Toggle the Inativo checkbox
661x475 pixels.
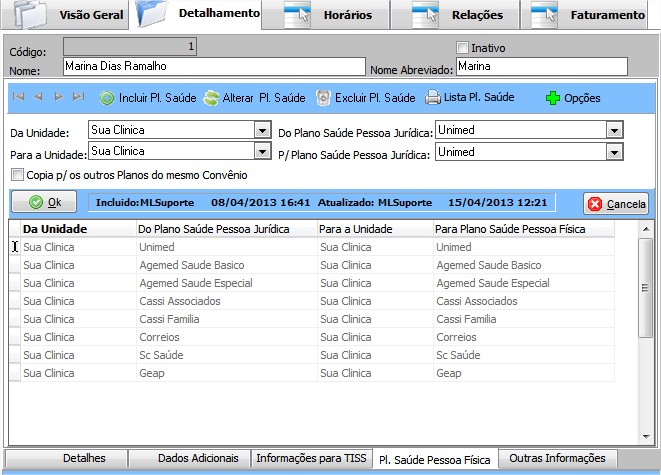[462, 47]
